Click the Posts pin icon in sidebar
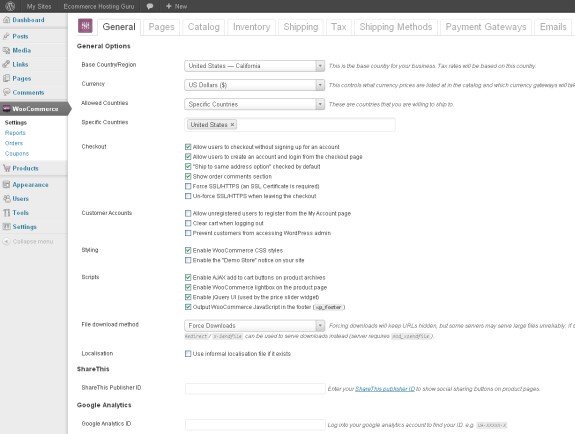575x434 pixels. [x=6, y=36]
